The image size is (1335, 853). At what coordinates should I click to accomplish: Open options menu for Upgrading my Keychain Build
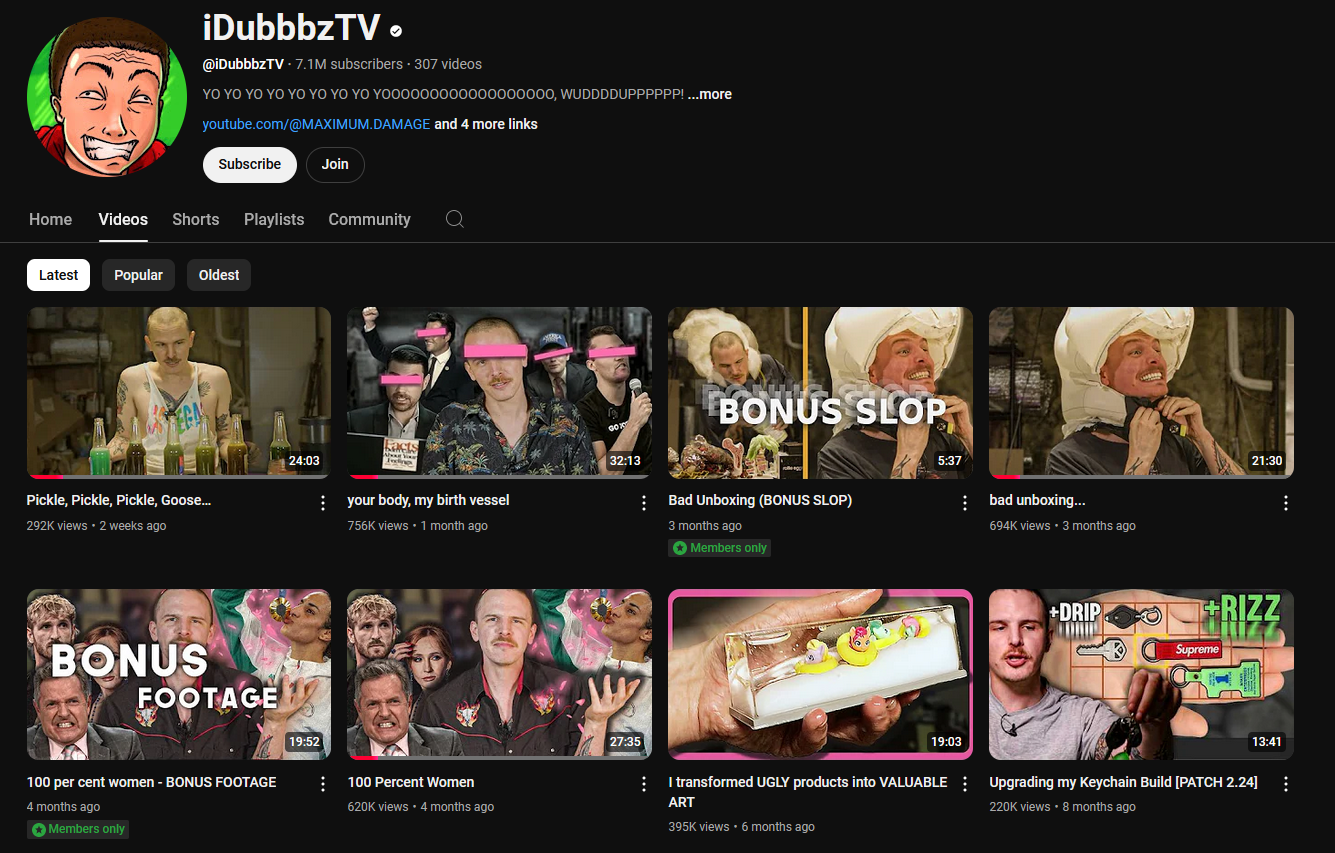1286,785
